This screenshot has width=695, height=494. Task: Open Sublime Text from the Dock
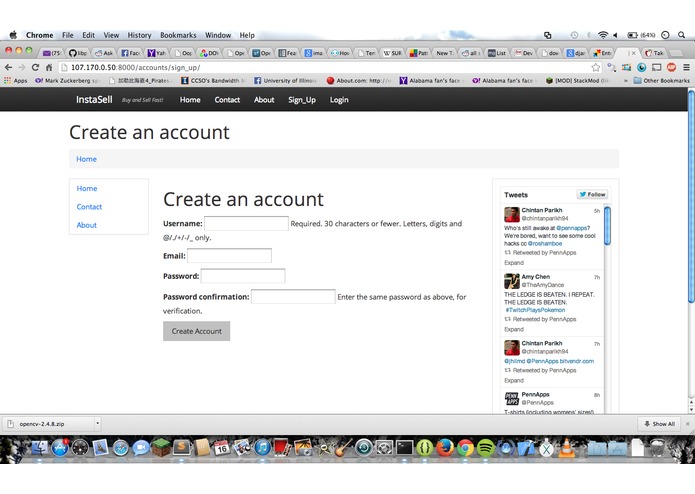[181, 447]
